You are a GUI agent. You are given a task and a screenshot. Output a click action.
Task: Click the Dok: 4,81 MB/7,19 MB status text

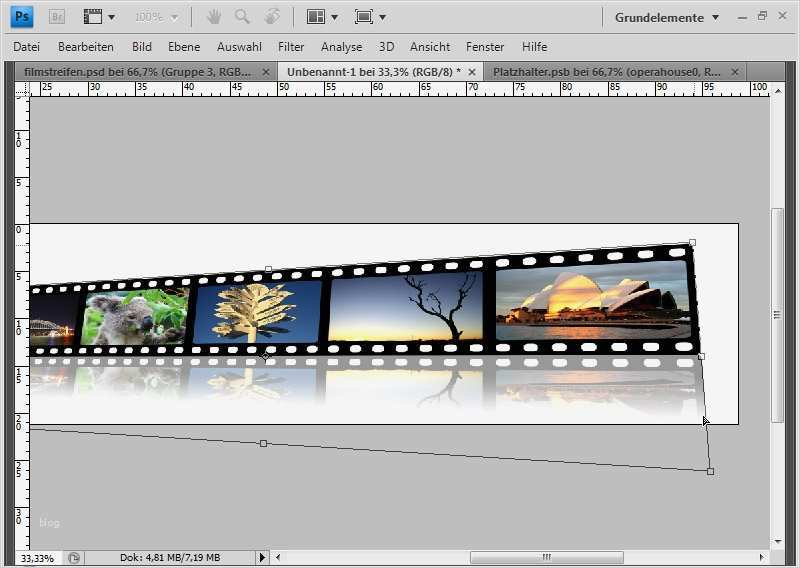(170, 558)
